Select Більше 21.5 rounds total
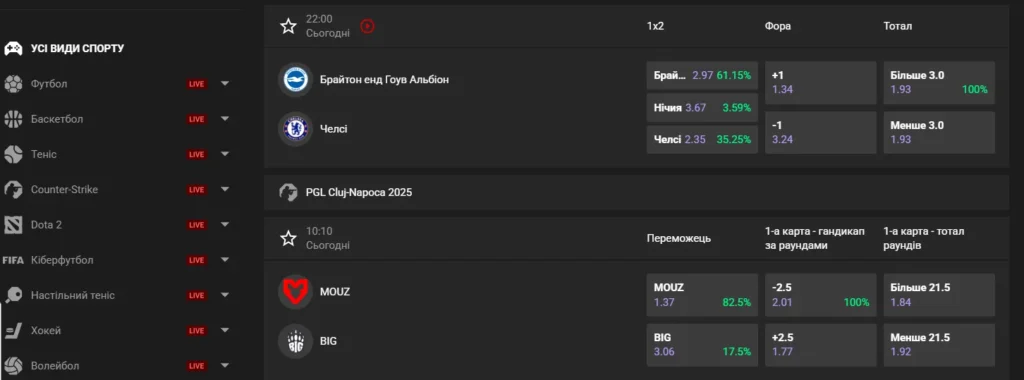Image resolution: width=1024 pixels, height=380 pixels. point(939,295)
